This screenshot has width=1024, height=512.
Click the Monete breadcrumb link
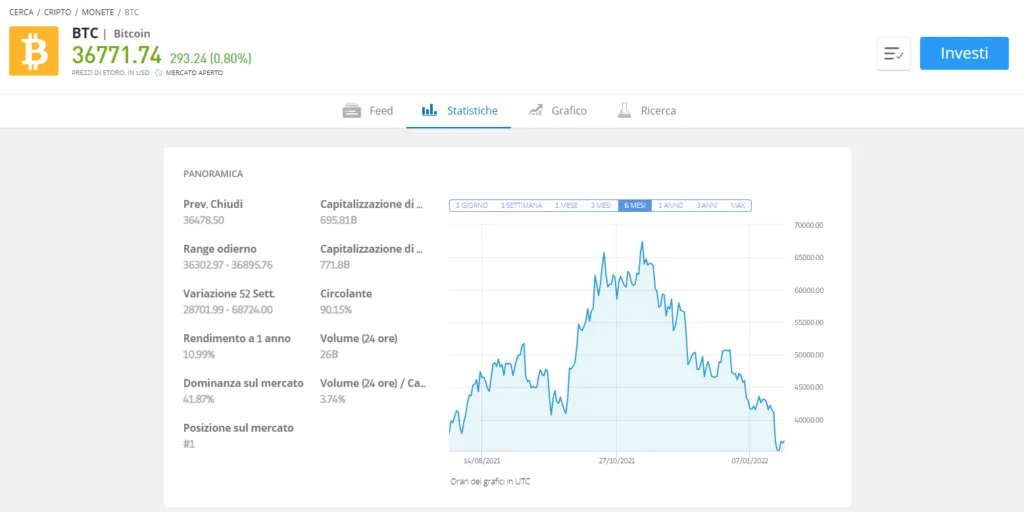coord(97,12)
